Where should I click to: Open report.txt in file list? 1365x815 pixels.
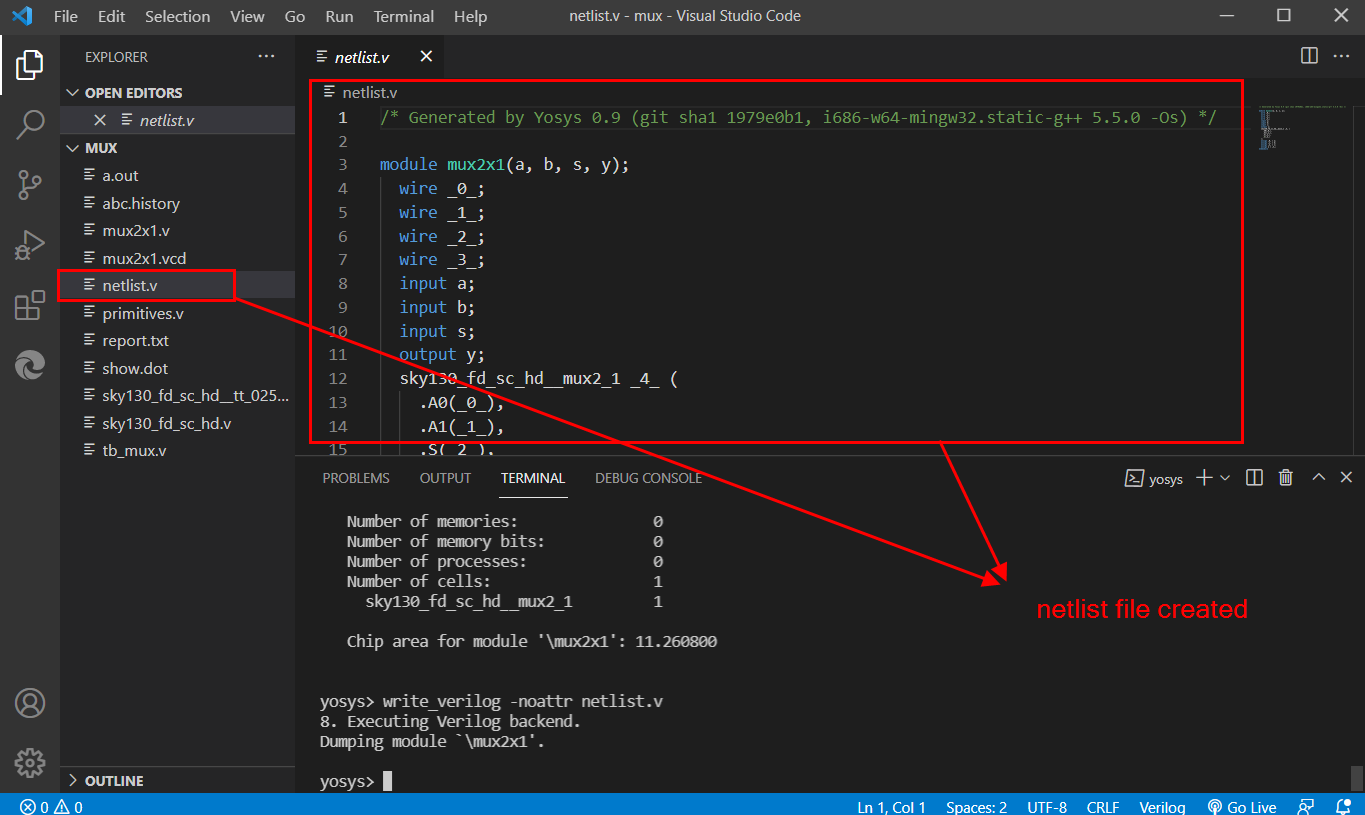pos(177,340)
